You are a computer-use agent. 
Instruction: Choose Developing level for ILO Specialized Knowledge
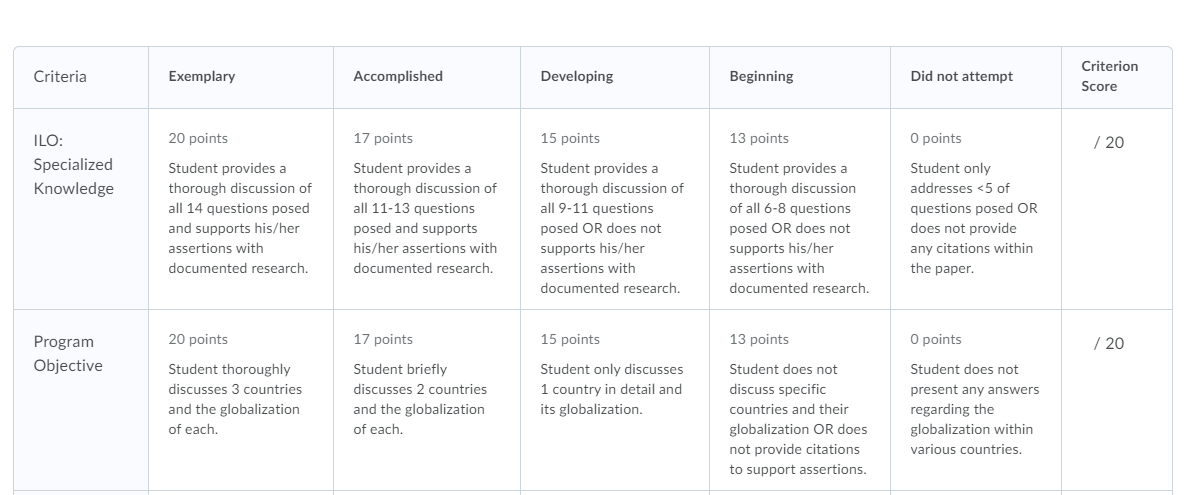point(615,208)
